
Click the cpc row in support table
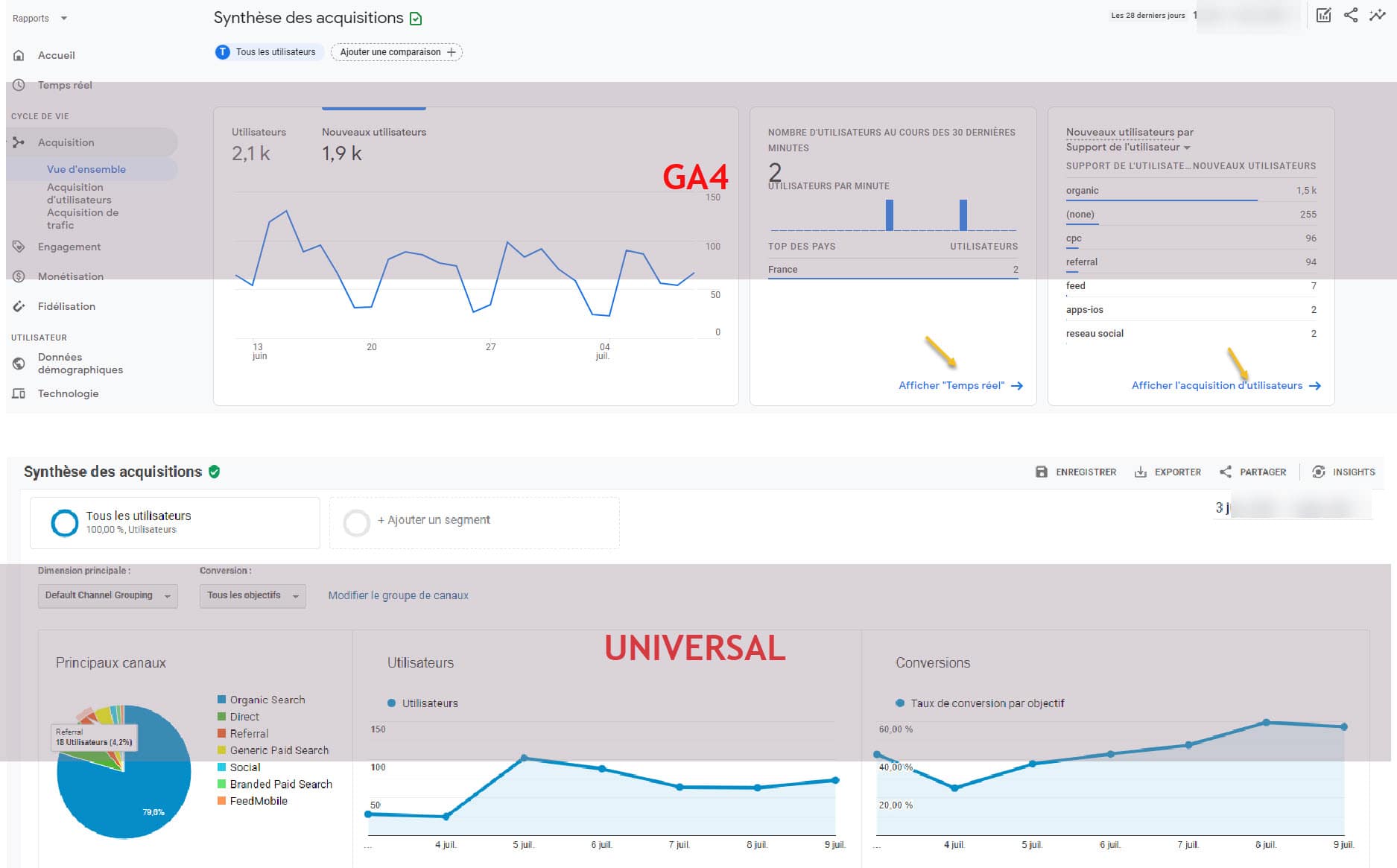pyautogui.click(x=1191, y=238)
